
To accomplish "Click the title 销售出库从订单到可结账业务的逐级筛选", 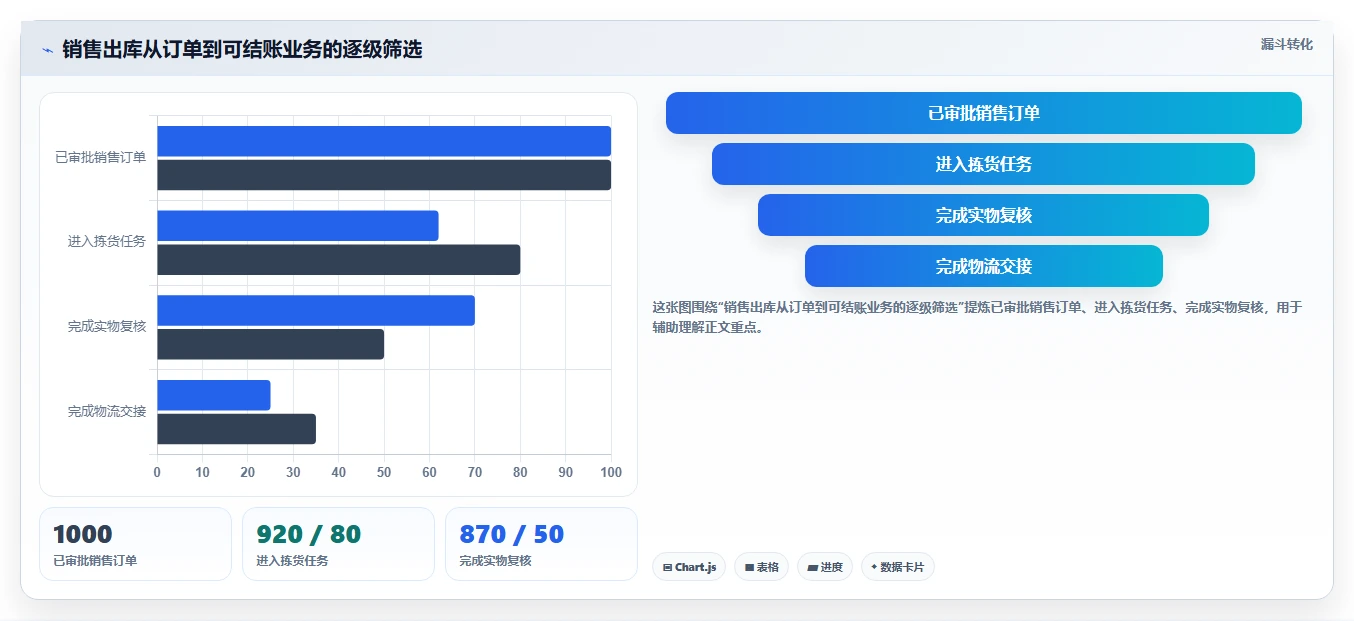I will point(242,50).
